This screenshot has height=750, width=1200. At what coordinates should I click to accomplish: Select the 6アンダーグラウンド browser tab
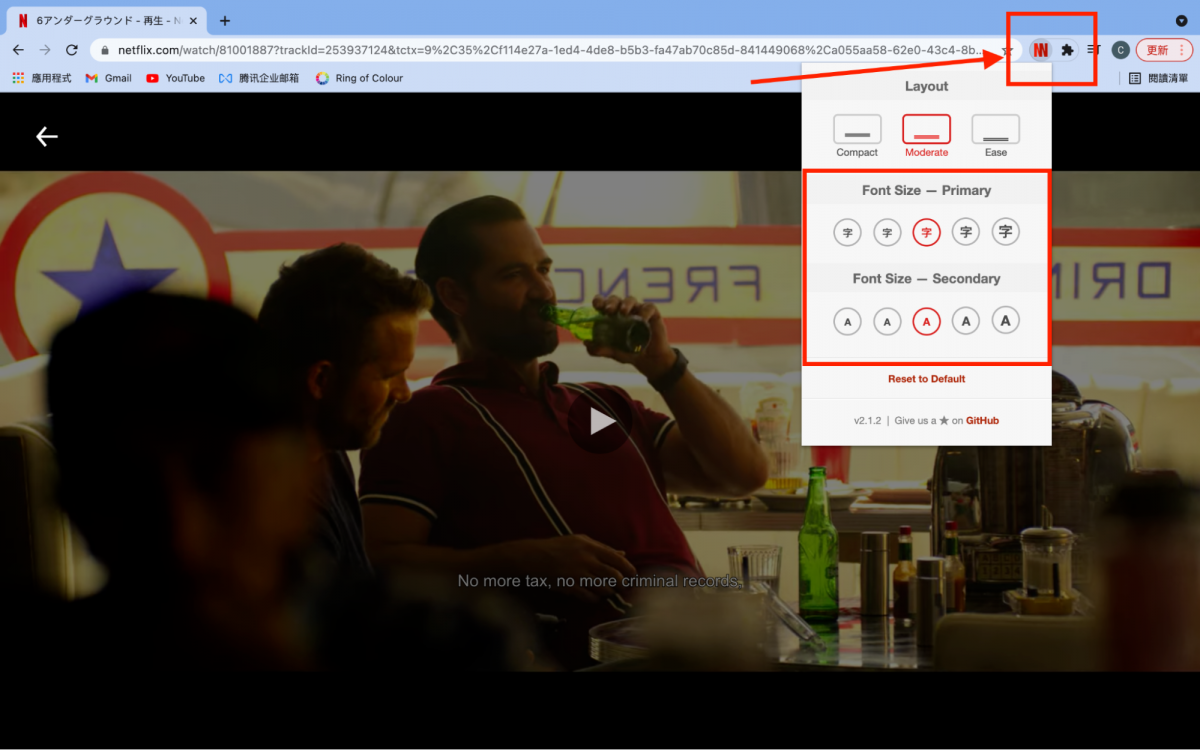pyautogui.click(x=108, y=20)
